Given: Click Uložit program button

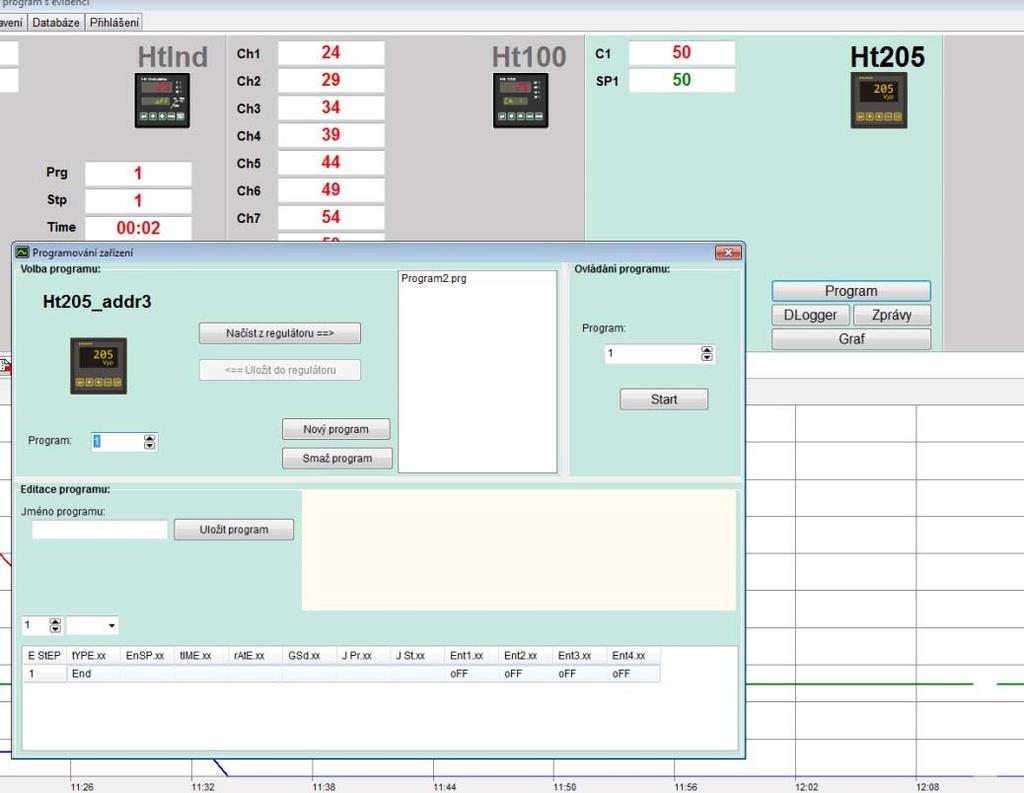Looking at the screenshot, I should coord(234,530).
